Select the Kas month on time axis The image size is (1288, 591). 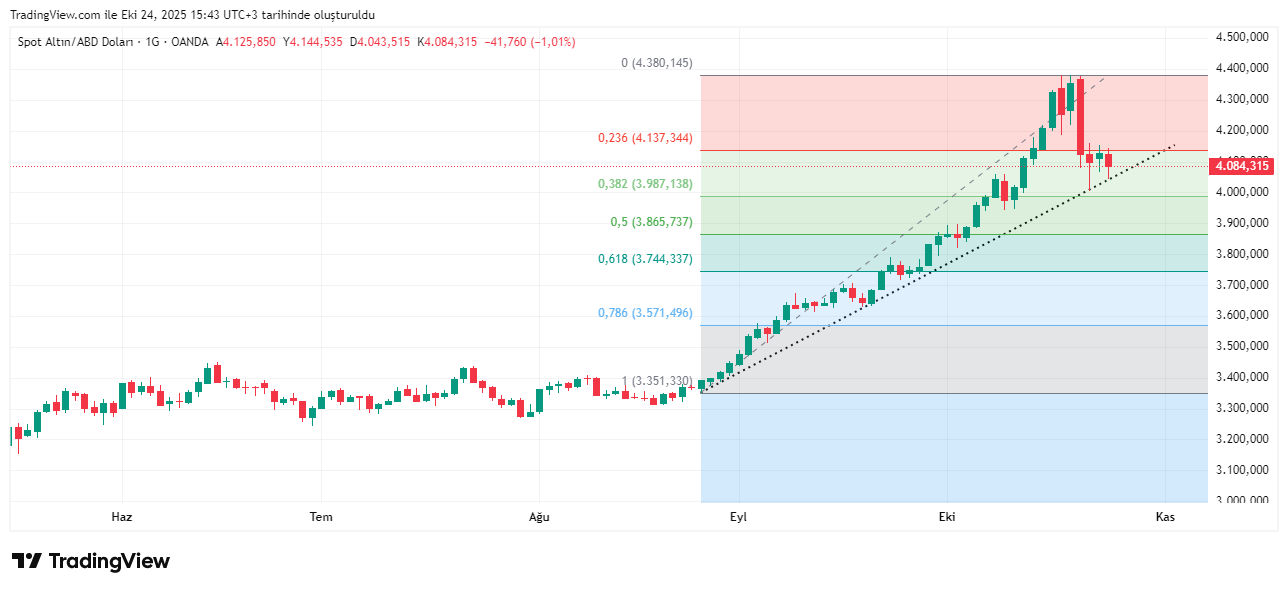coord(1164,517)
